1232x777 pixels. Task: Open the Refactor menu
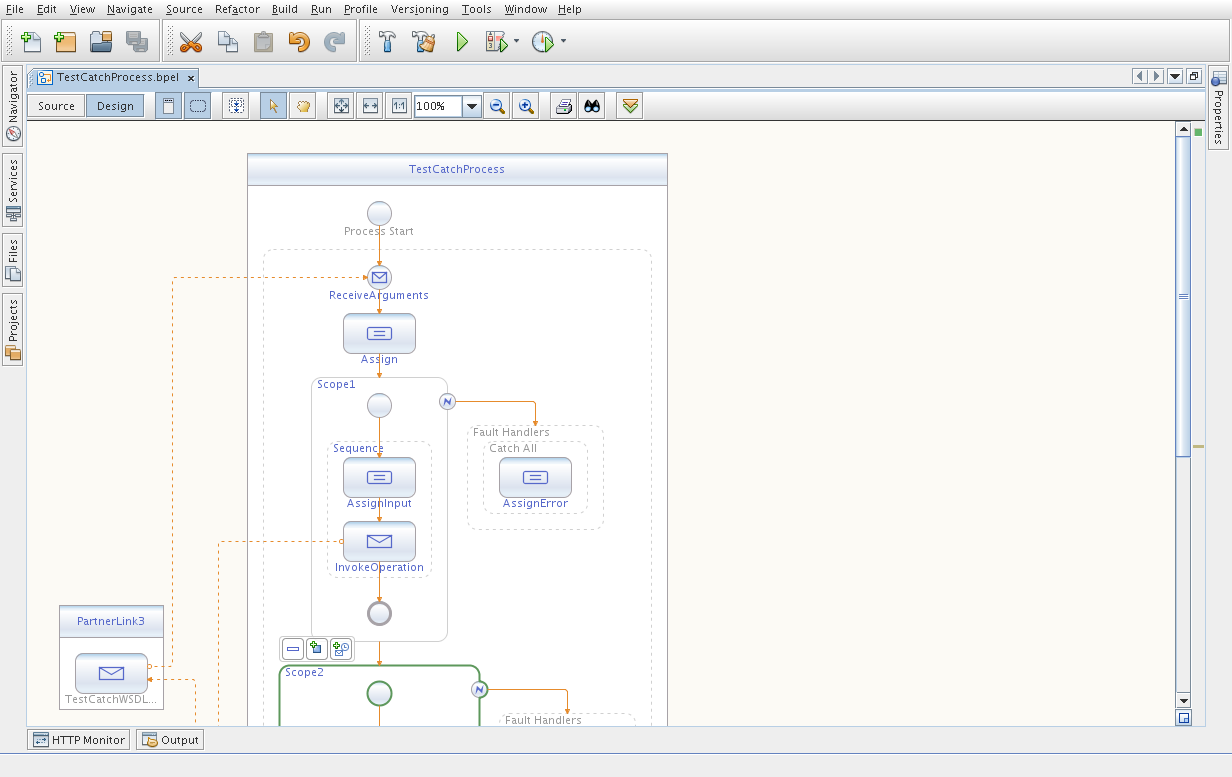tap(237, 9)
